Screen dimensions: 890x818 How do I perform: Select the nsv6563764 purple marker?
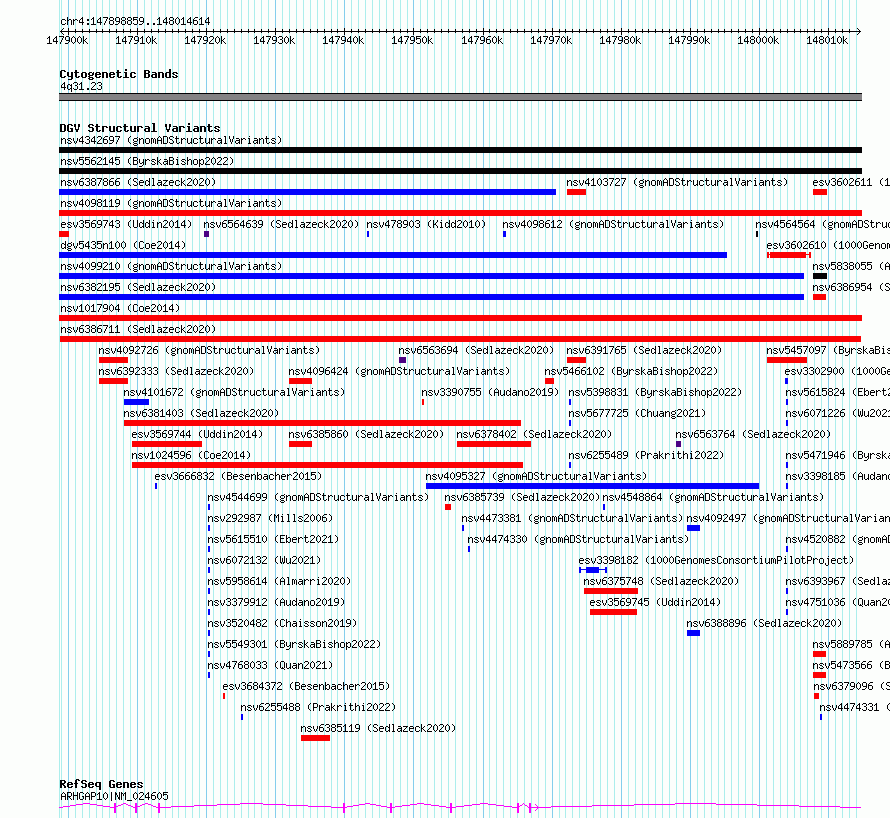pos(678,444)
